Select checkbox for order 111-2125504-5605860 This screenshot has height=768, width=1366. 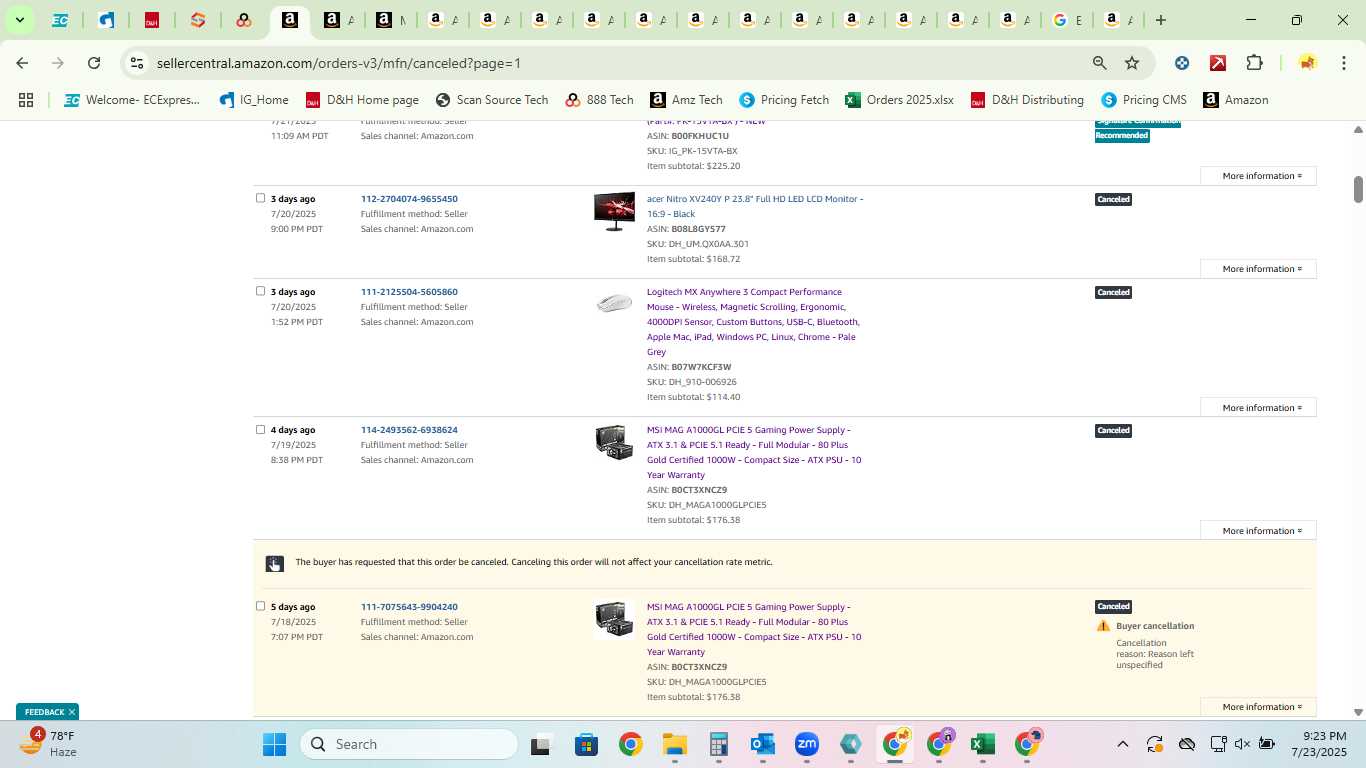[260, 291]
